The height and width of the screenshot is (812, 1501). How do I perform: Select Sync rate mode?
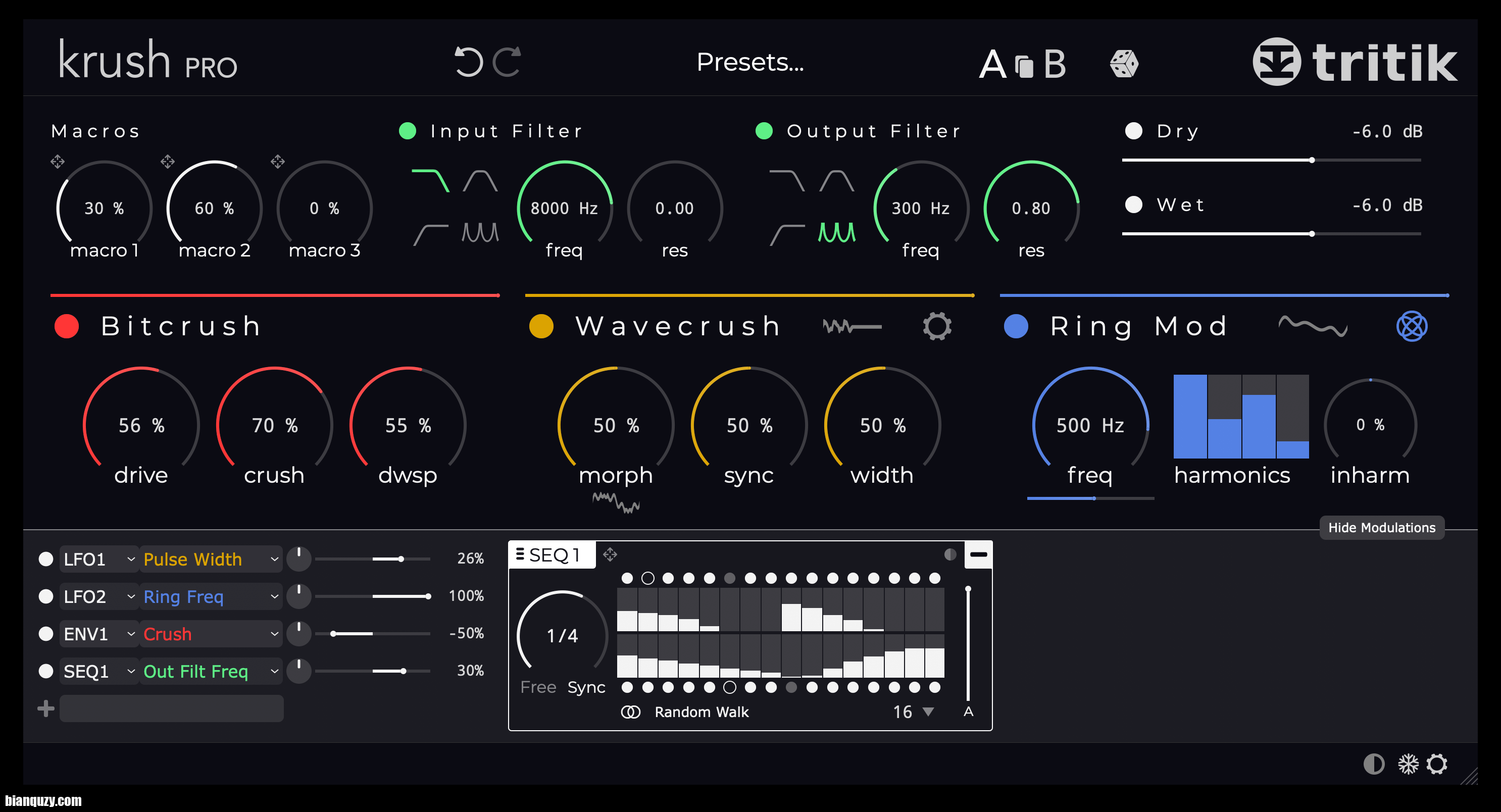(x=586, y=688)
